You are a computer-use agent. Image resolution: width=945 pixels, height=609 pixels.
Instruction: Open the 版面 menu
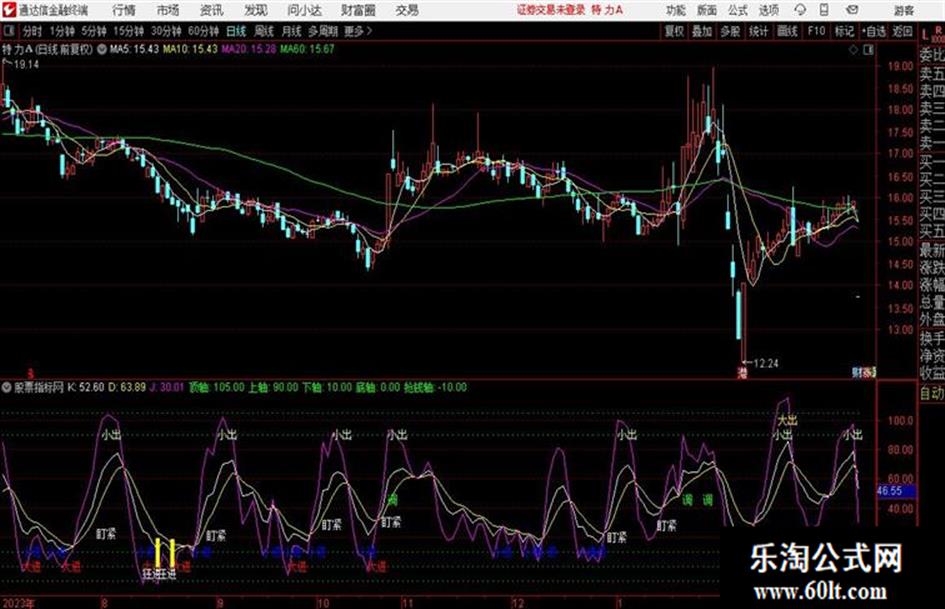pyautogui.click(x=706, y=10)
